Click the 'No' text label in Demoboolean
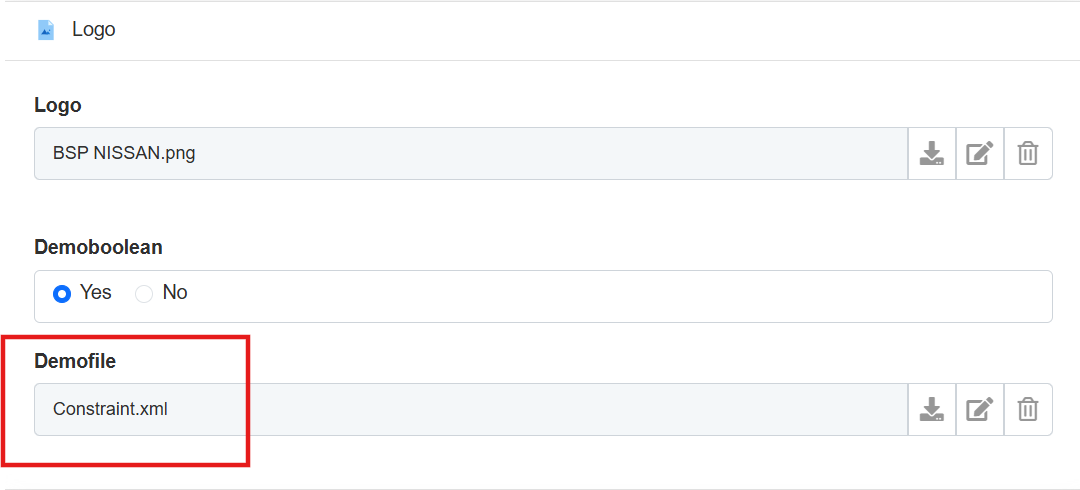Viewport: 1080px width, 490px height. [175, 293]
